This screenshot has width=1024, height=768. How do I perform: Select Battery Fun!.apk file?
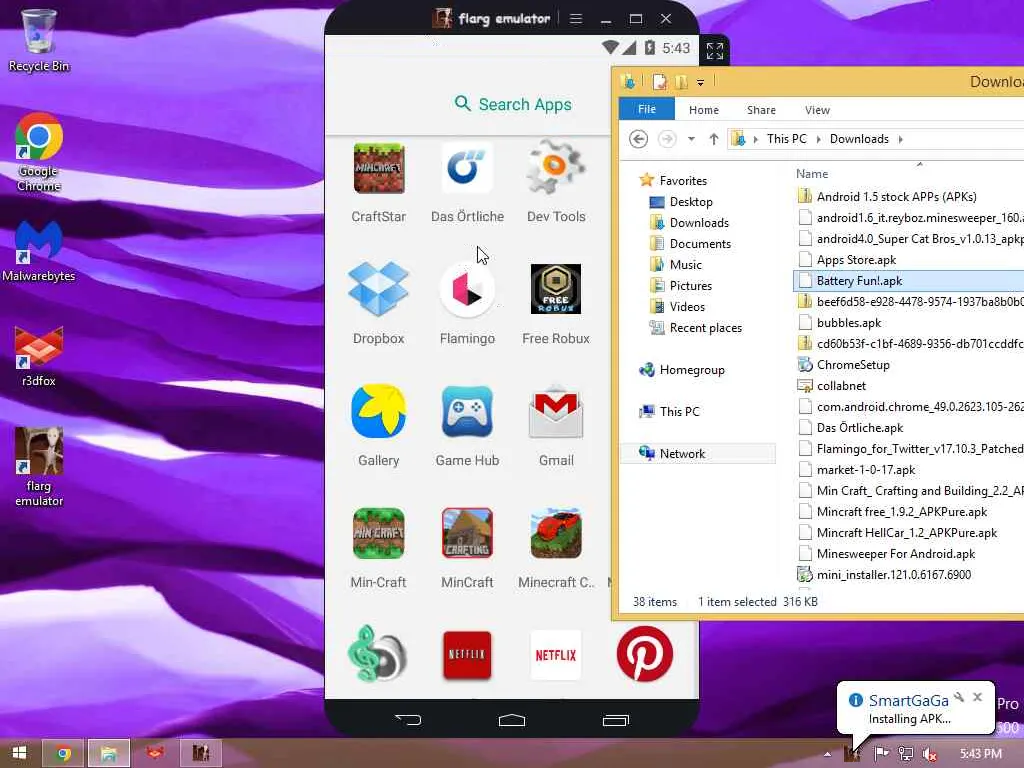click(859, 281)
